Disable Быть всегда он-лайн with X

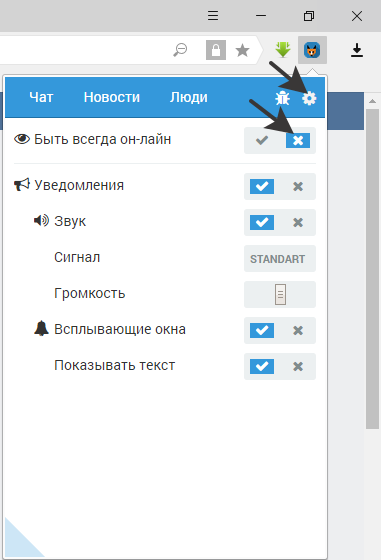pyautogui.click(x=298, y=140)
